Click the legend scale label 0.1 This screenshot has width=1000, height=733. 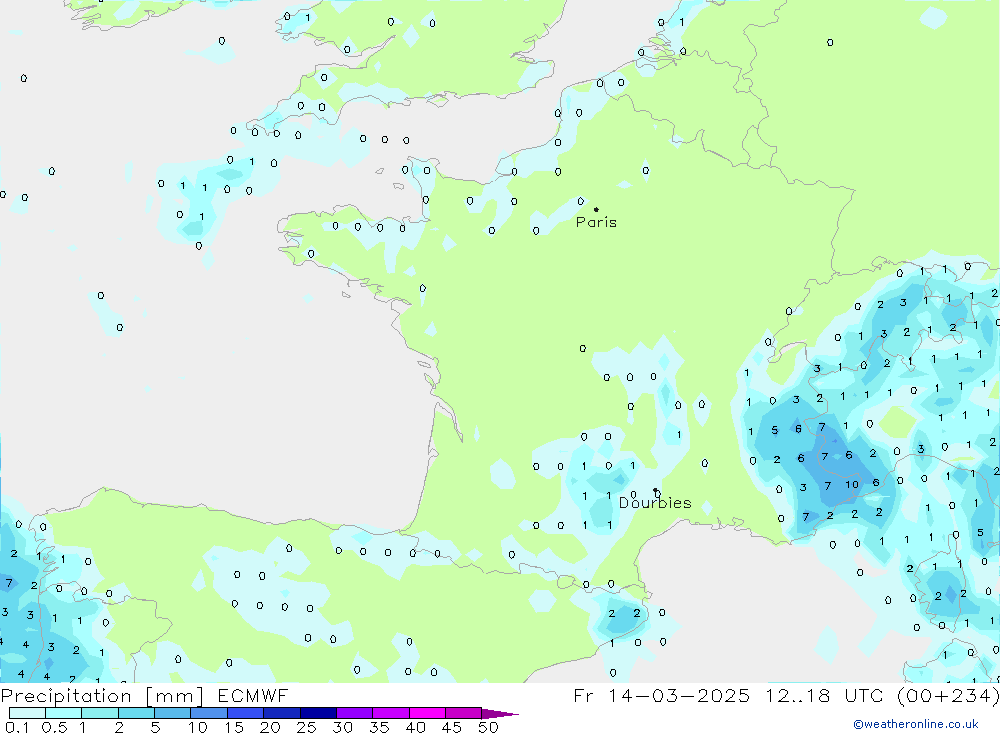17,727
